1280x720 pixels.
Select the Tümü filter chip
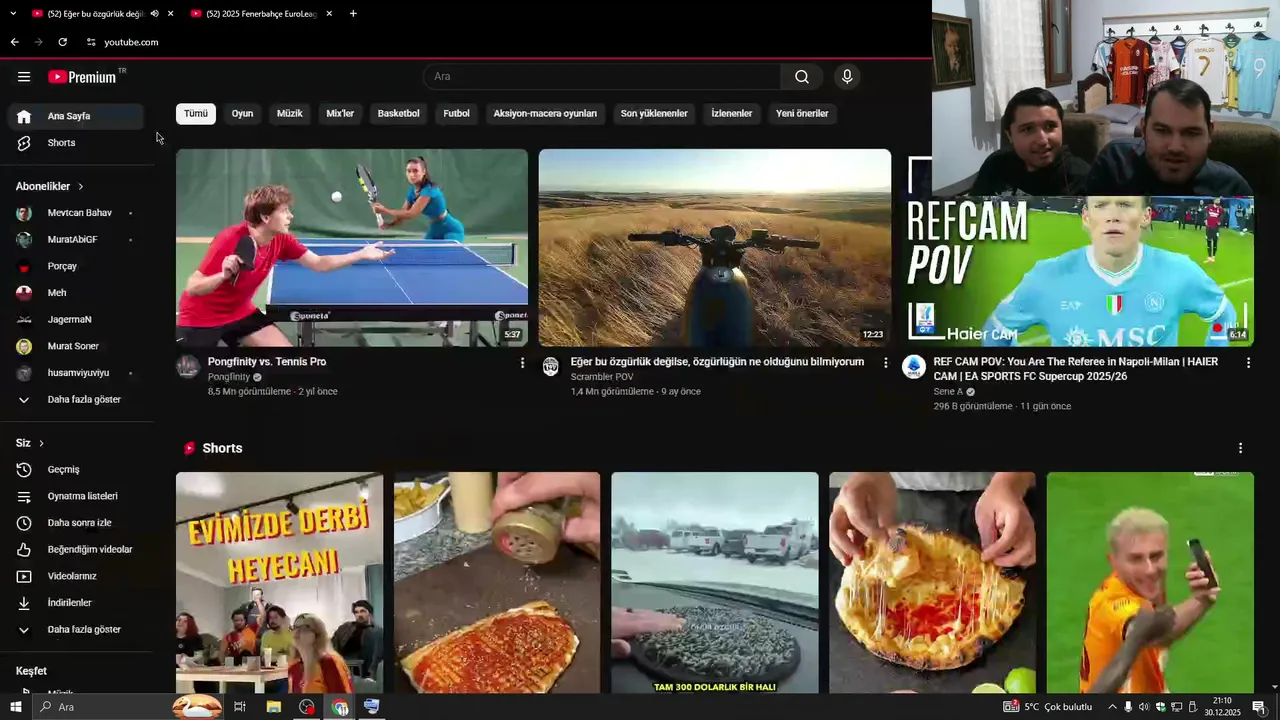coord(196,114)
